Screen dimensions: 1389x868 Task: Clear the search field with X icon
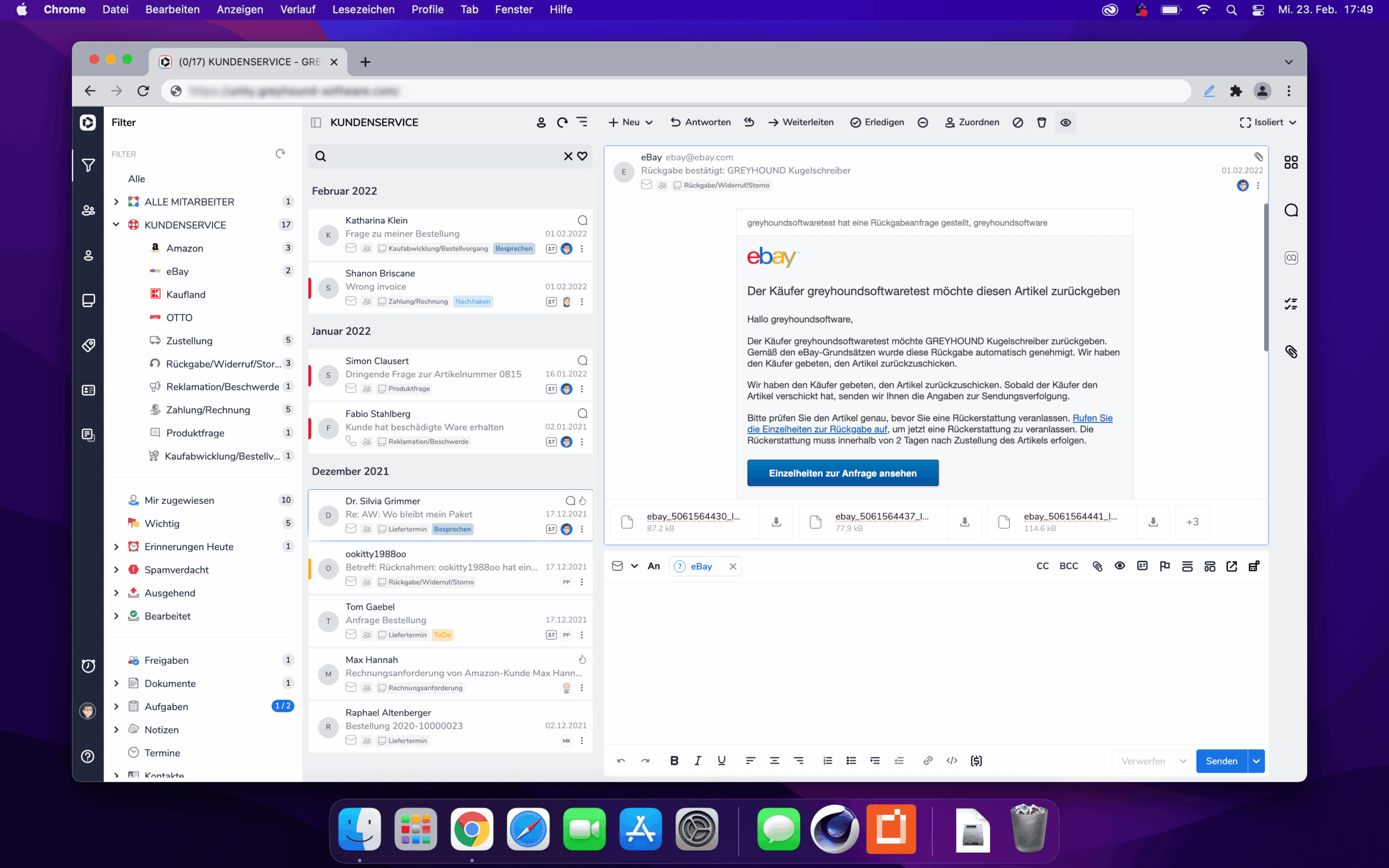[x=568, y=156]
